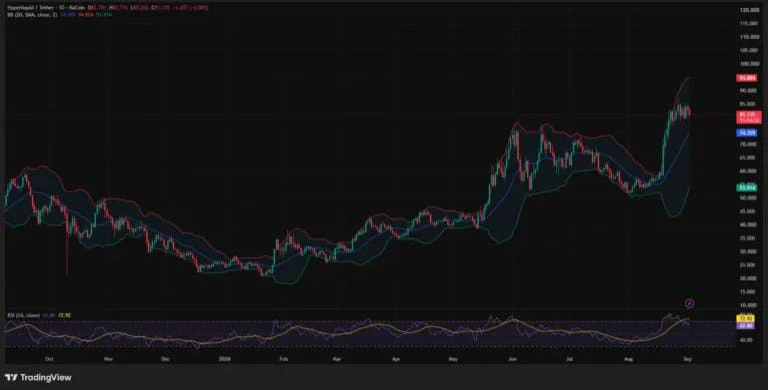Click the 40.000 price axis tick
Viewport: 768px width, 390px height.
click(x=749, y=225)
